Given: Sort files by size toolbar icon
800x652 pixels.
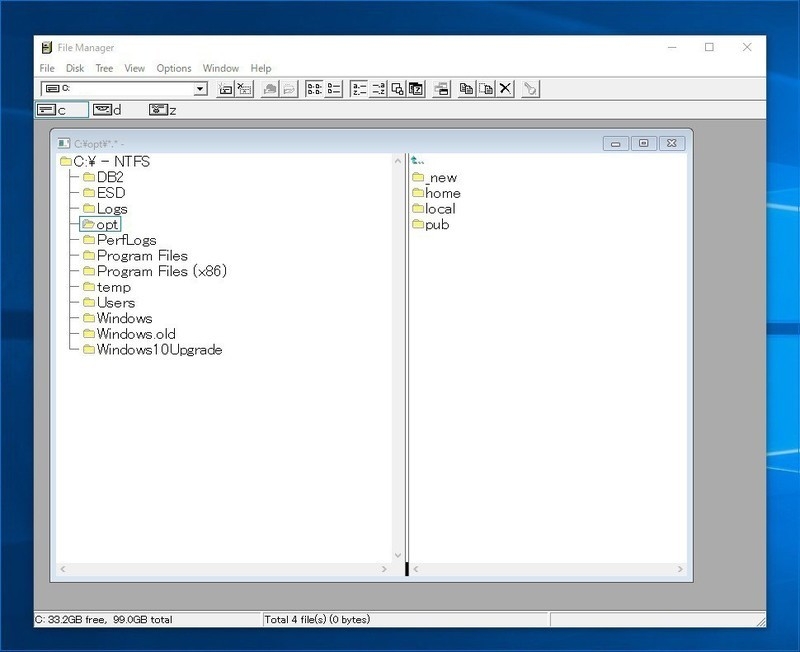Looking at the screenshot, I should pos(397,89).
